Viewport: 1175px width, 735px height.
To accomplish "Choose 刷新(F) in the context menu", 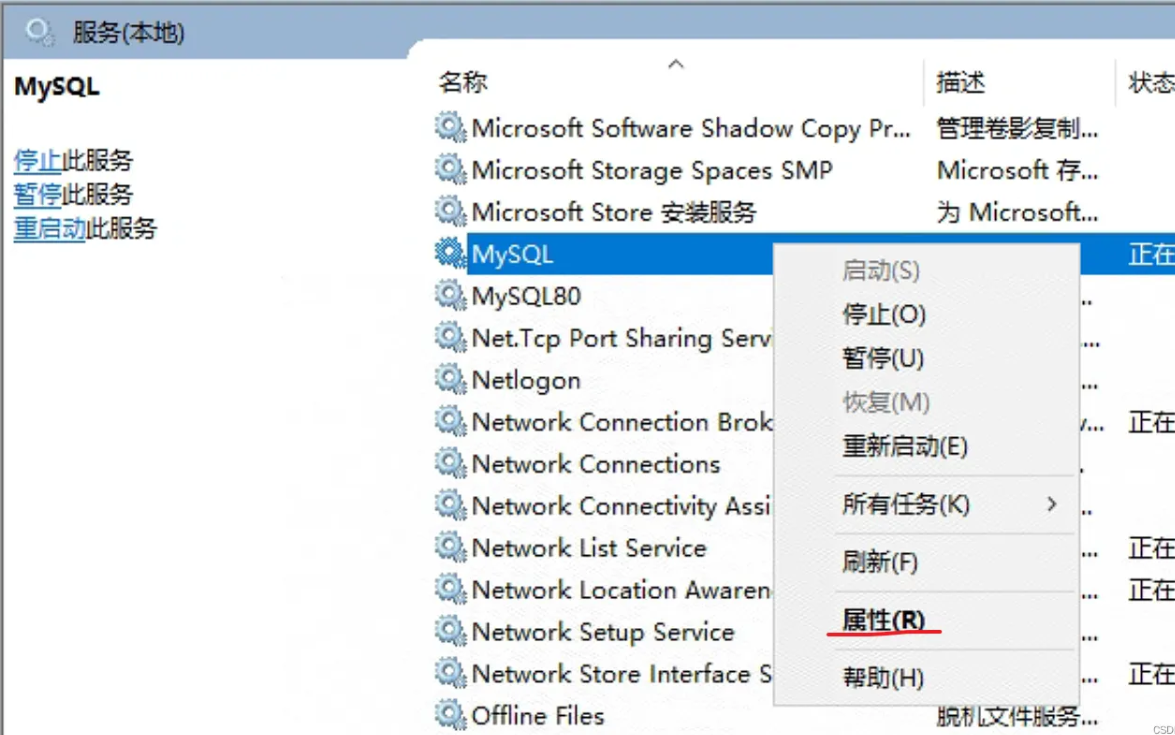I will coord(880,562).
